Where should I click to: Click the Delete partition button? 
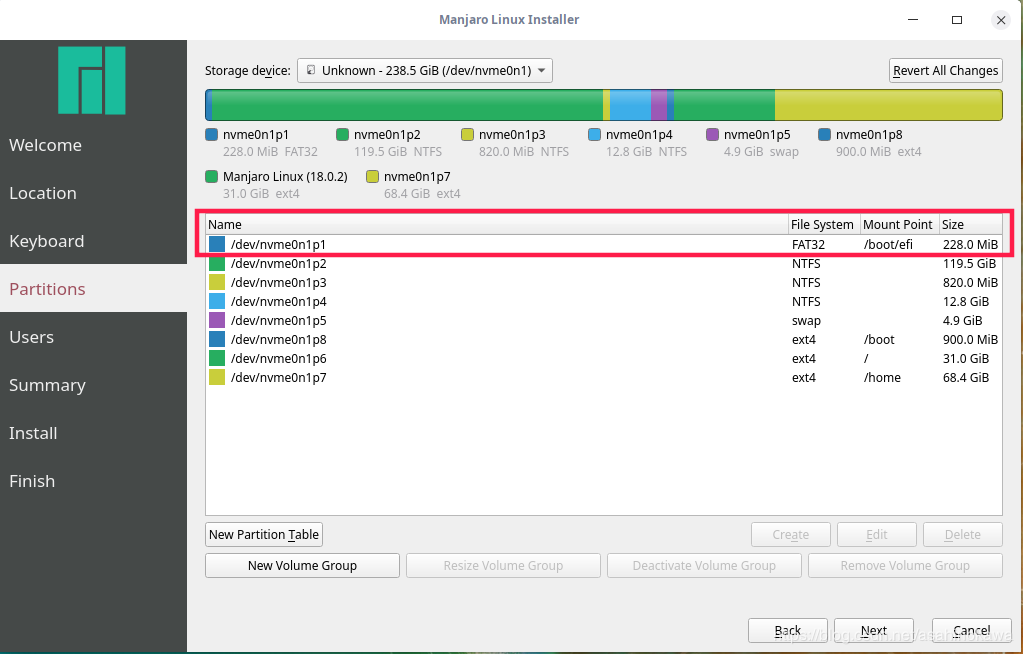963,535
